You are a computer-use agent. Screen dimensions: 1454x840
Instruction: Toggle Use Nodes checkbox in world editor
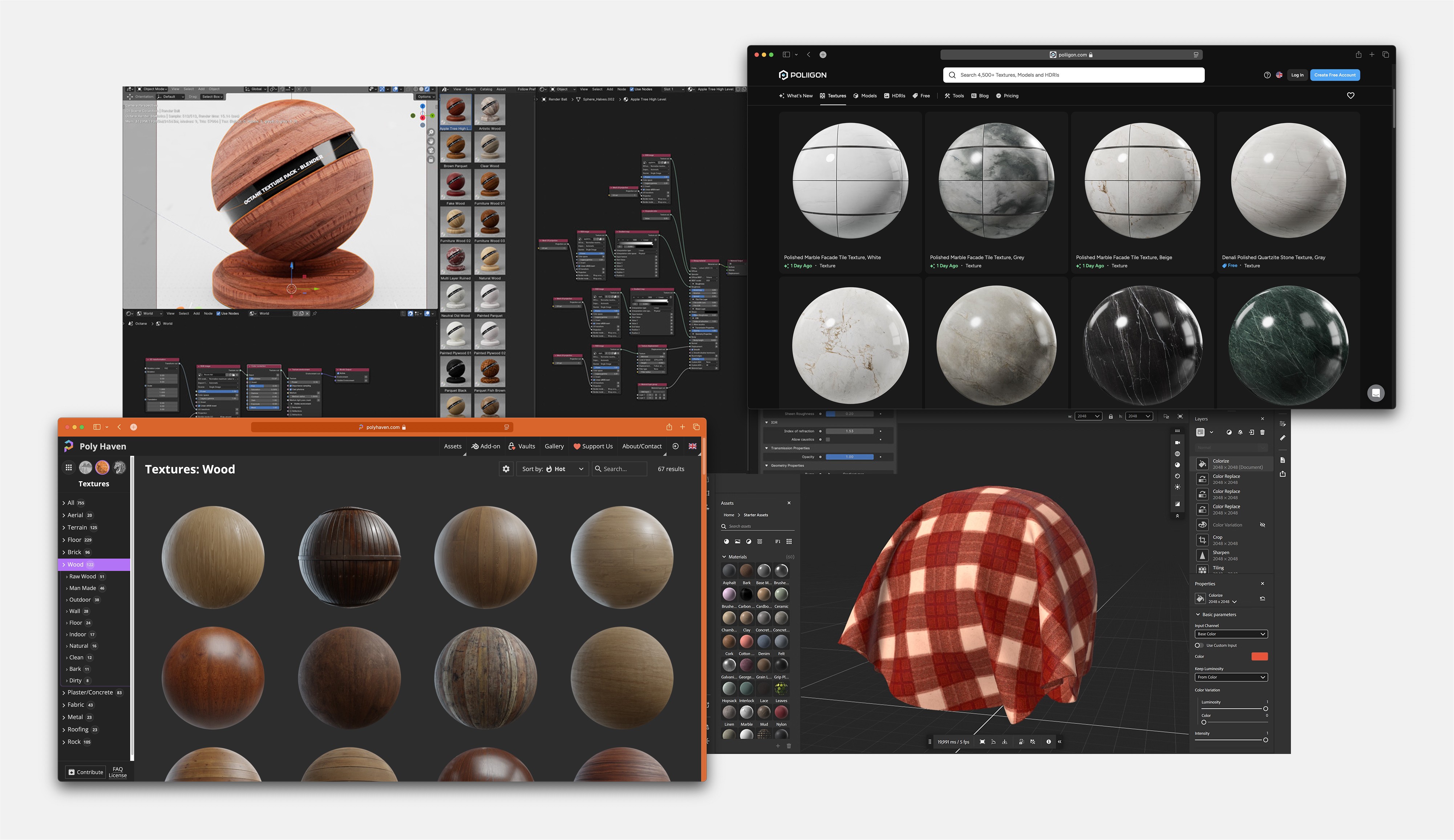click(218, 313)
